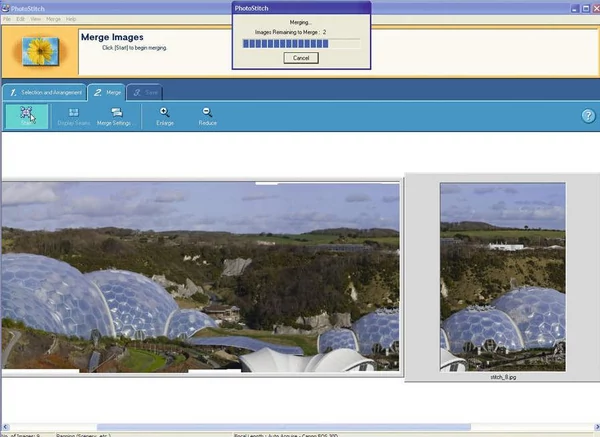Click the Start merge tool
Viewport: 600px width, 437px height.
pyautogui.click(x=26, y=116)
